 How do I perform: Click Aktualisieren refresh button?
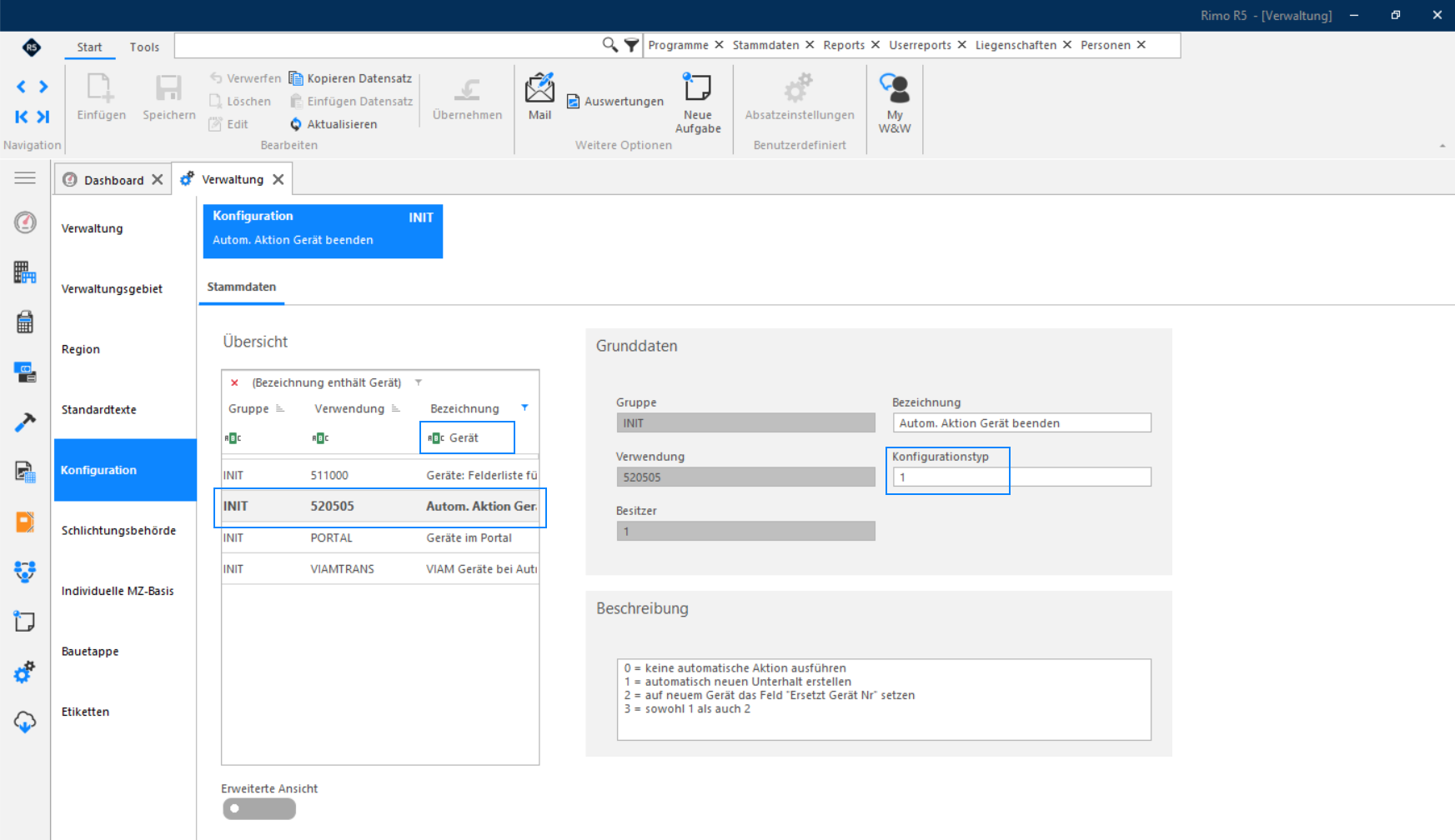coord(334,124)
